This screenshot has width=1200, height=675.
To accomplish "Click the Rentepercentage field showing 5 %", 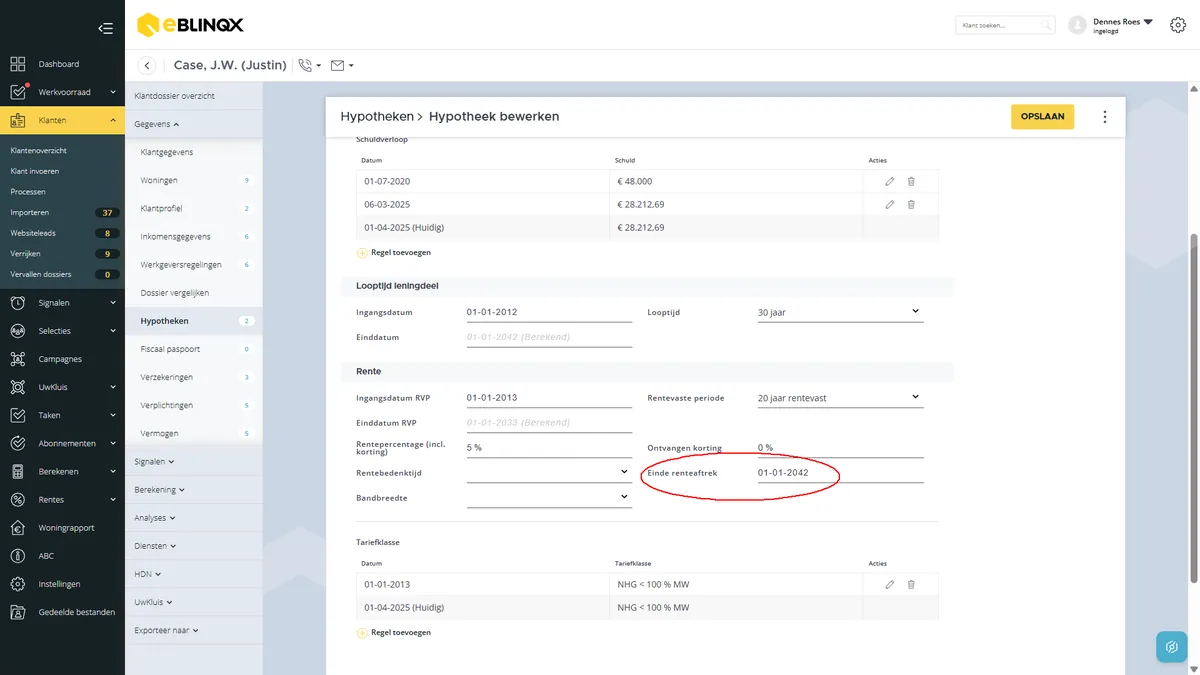I will click(x=549, y=447).
